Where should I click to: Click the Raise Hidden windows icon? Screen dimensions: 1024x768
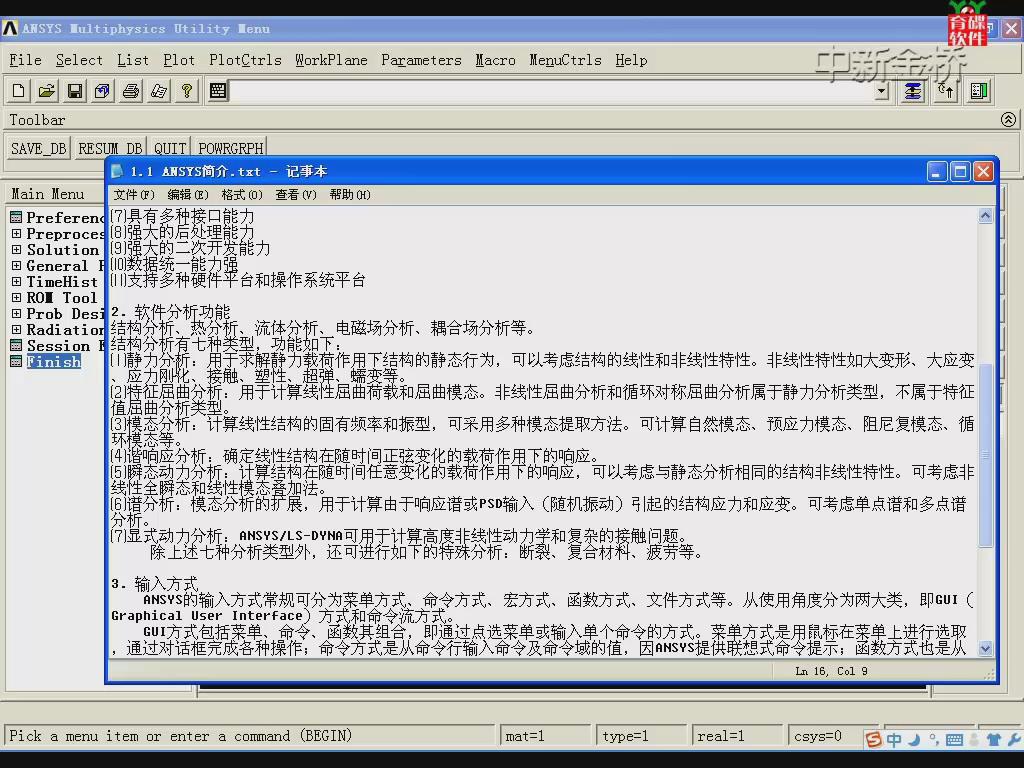(912, 91)
